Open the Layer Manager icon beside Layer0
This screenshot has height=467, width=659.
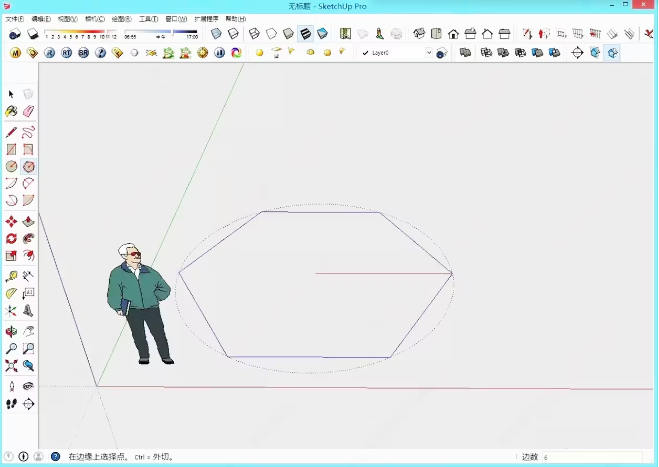coord(442,53)
